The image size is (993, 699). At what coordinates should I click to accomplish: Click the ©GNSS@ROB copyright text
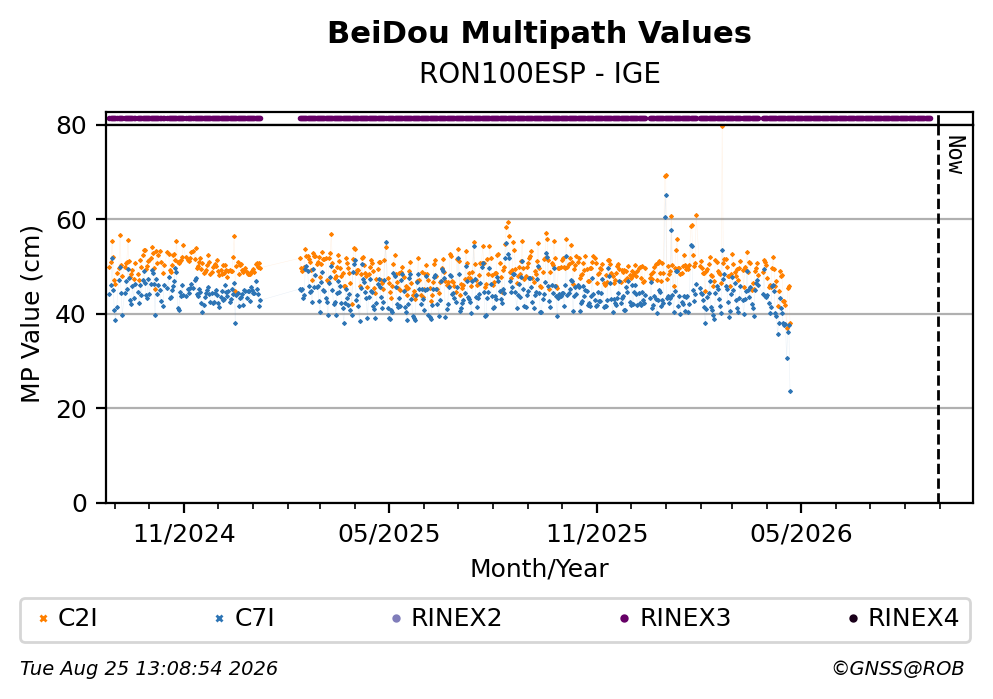pyautogui.click(x=898, y=669)
